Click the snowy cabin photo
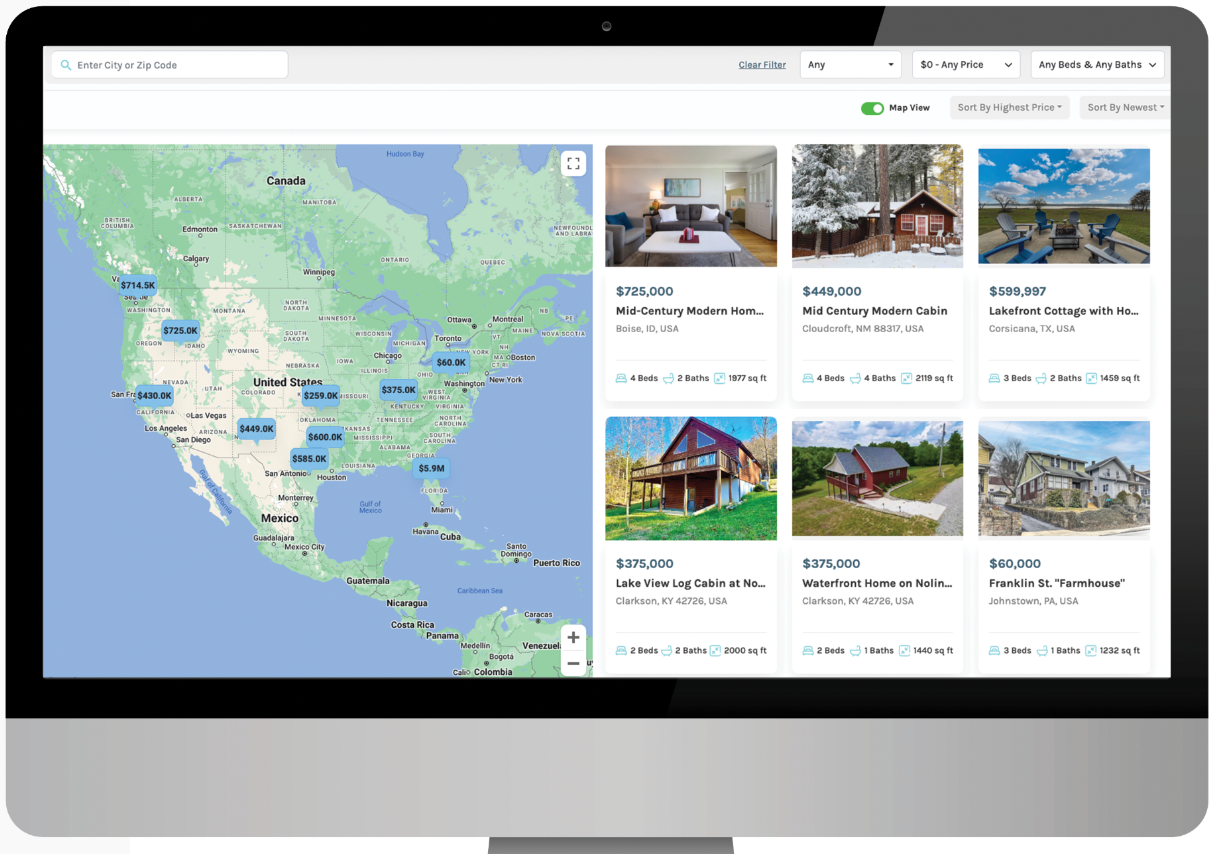Image resolution: width=1213 pixels, height=854 pixels. pos(877,206)
